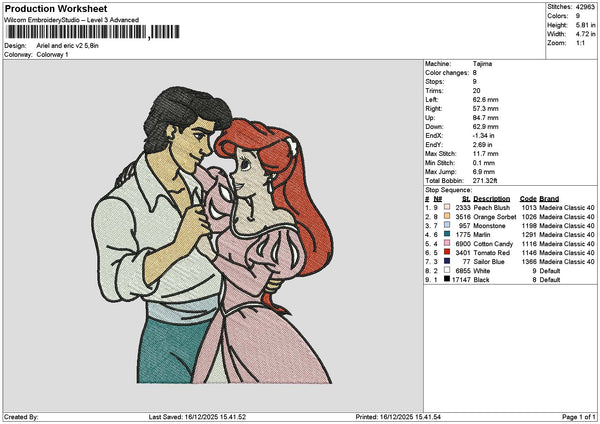Click the Tomato Red description text
This screenshot has width=600, height=424.
click(x=492, y=253)
